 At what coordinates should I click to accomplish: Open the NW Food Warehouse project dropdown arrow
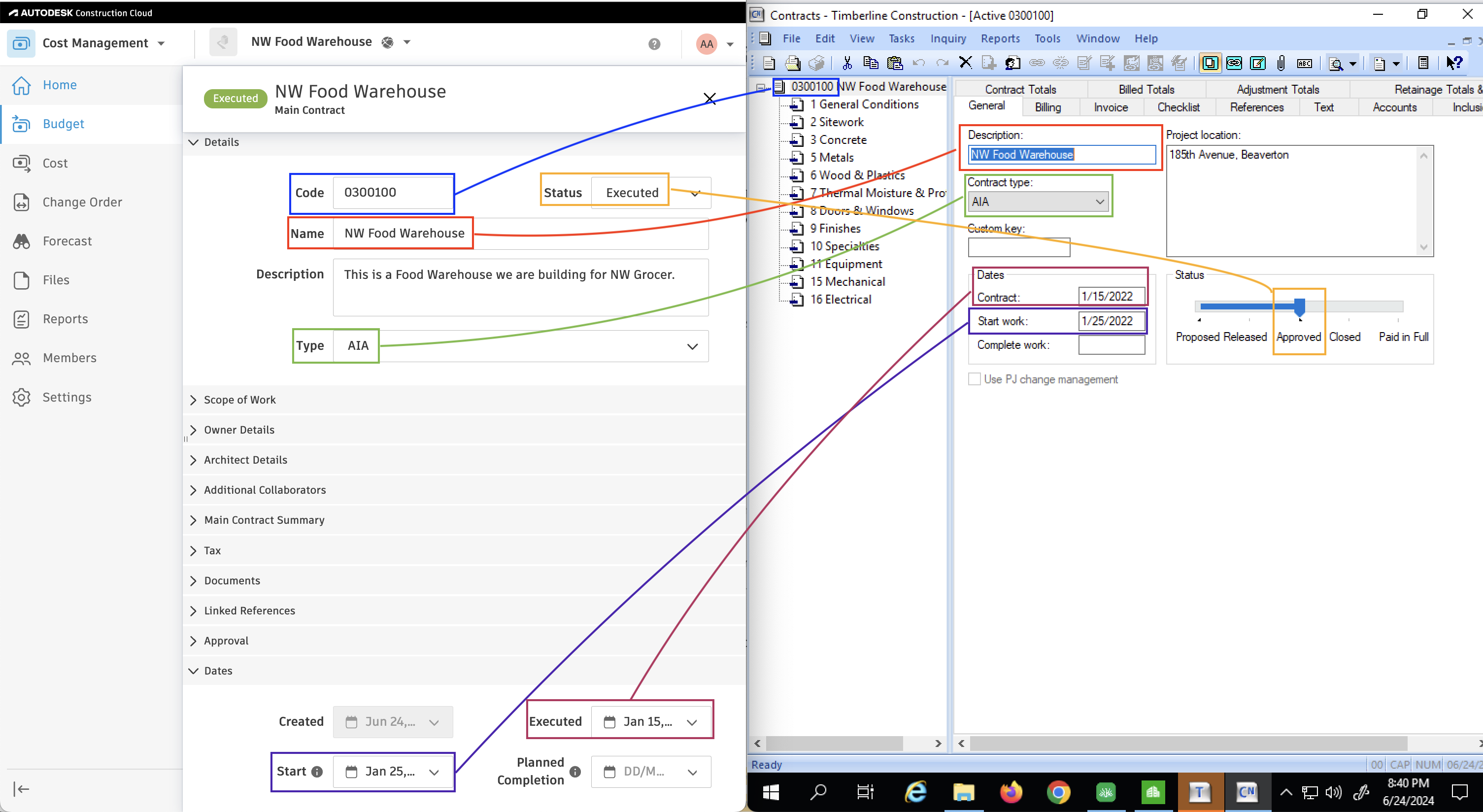406,42
